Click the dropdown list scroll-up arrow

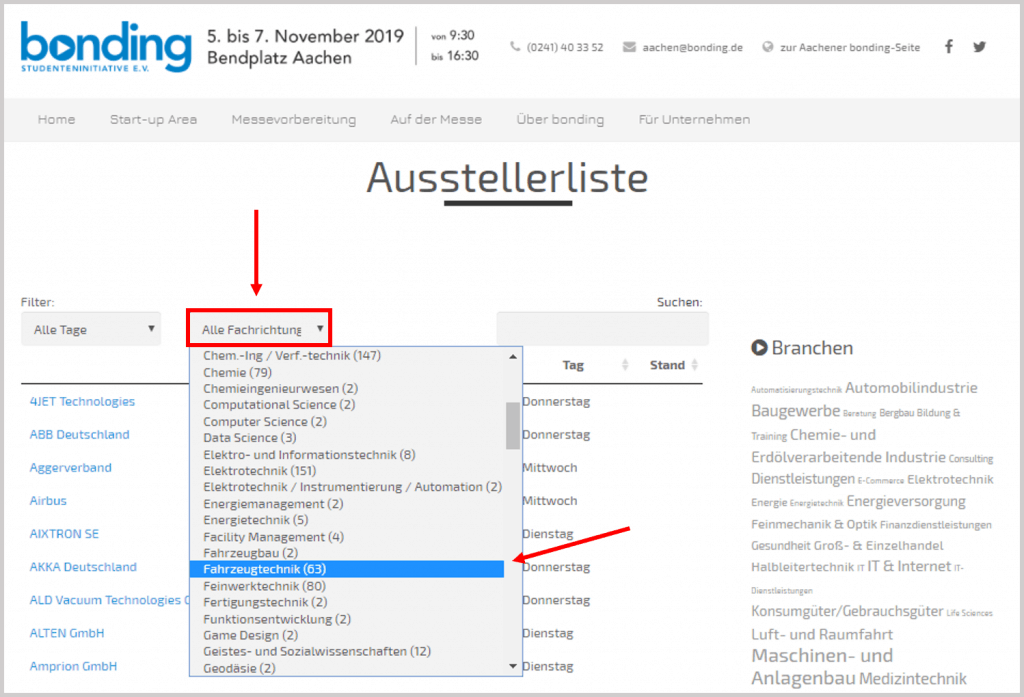click(x=513, y=357)
